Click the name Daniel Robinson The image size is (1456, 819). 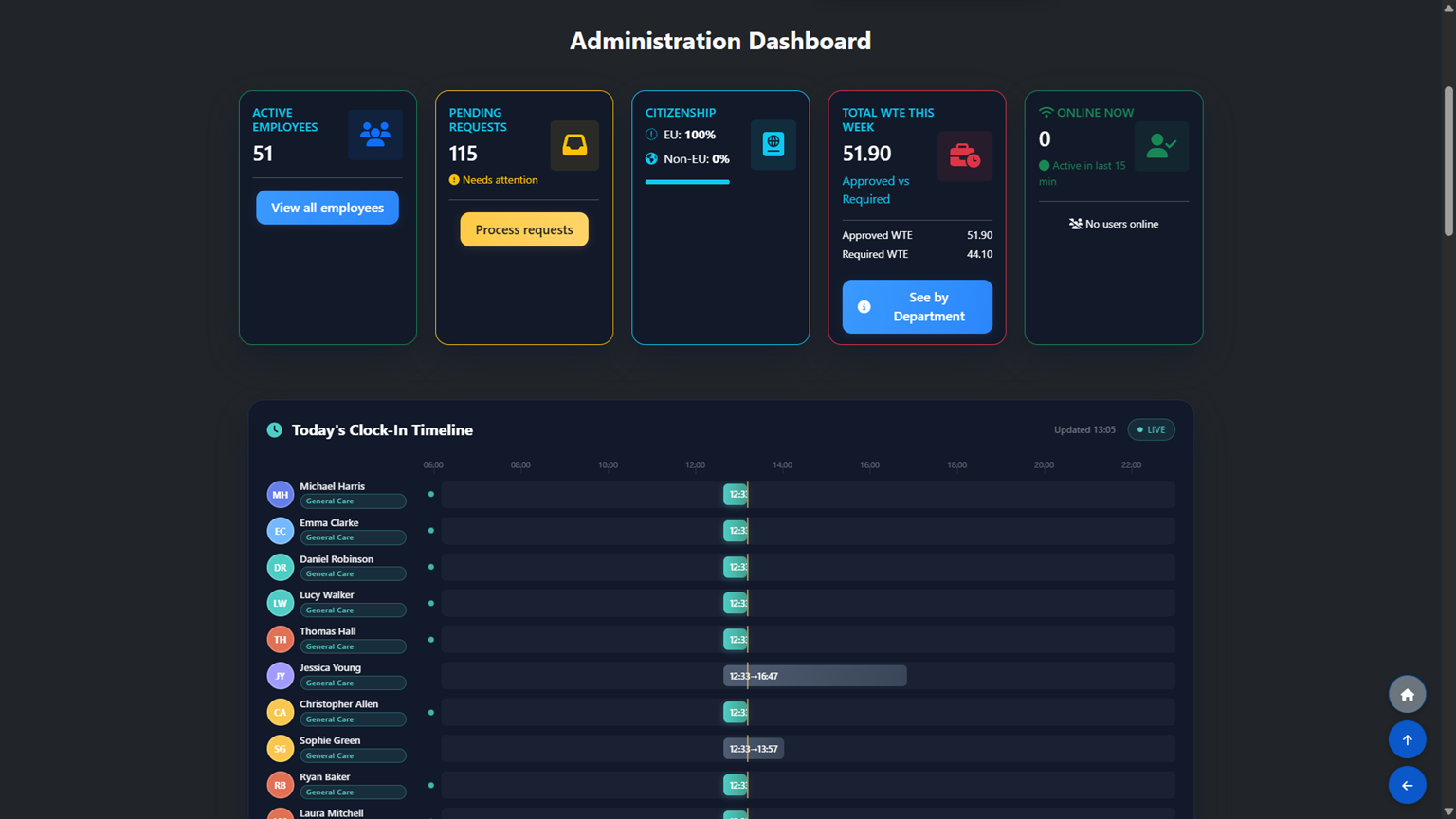[x=337, y=559]
